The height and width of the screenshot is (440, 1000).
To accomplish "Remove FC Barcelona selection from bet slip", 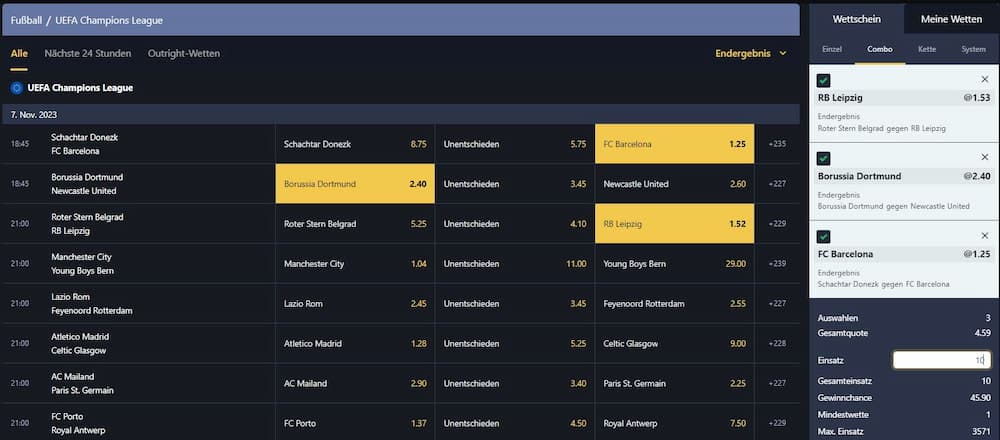I will pyautogui.click(x=984, y=235).
